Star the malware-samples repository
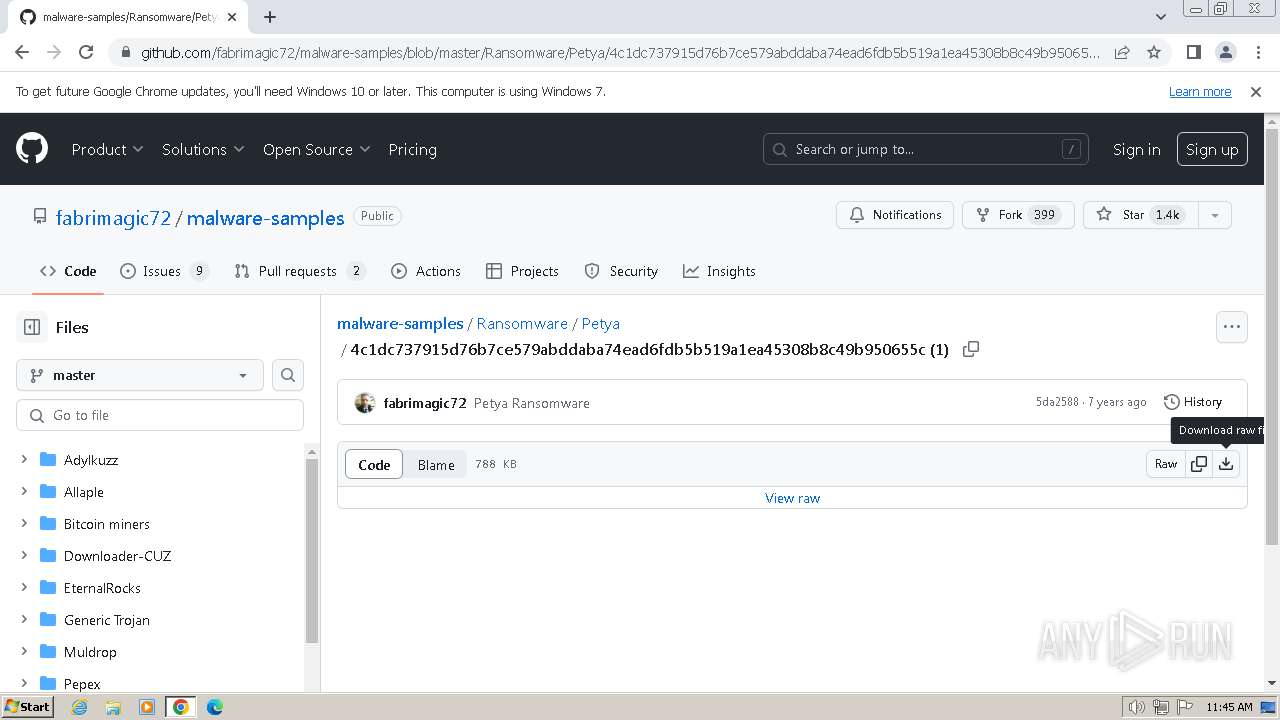 click(1141, 215)
